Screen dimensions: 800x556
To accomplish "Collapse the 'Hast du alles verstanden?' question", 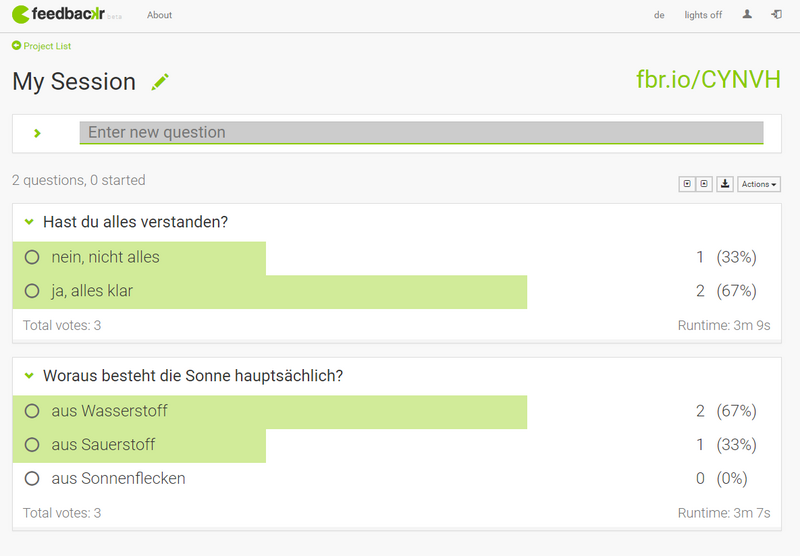I will [x=29, y=222].
